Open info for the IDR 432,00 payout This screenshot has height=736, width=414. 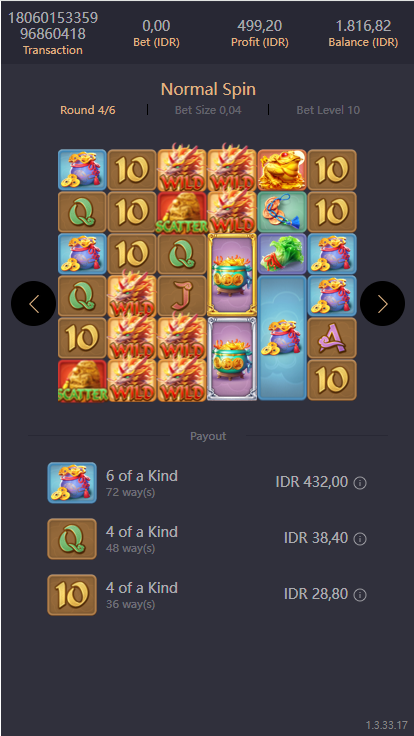click(x=360, y=483)
